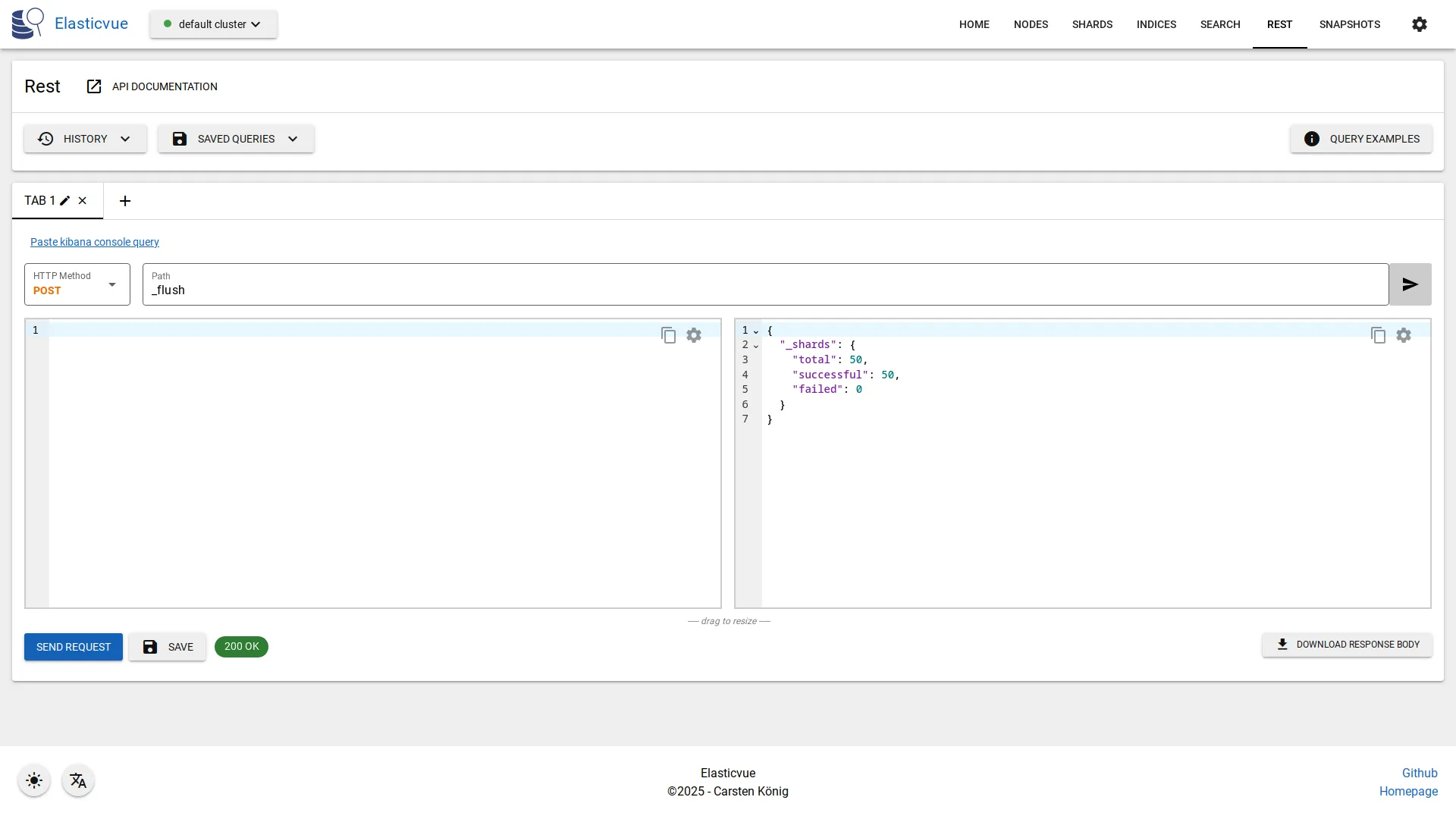This screenshot has height=819, width=1456.
Task: Open the default cluster selector
Action: (213, 24)
